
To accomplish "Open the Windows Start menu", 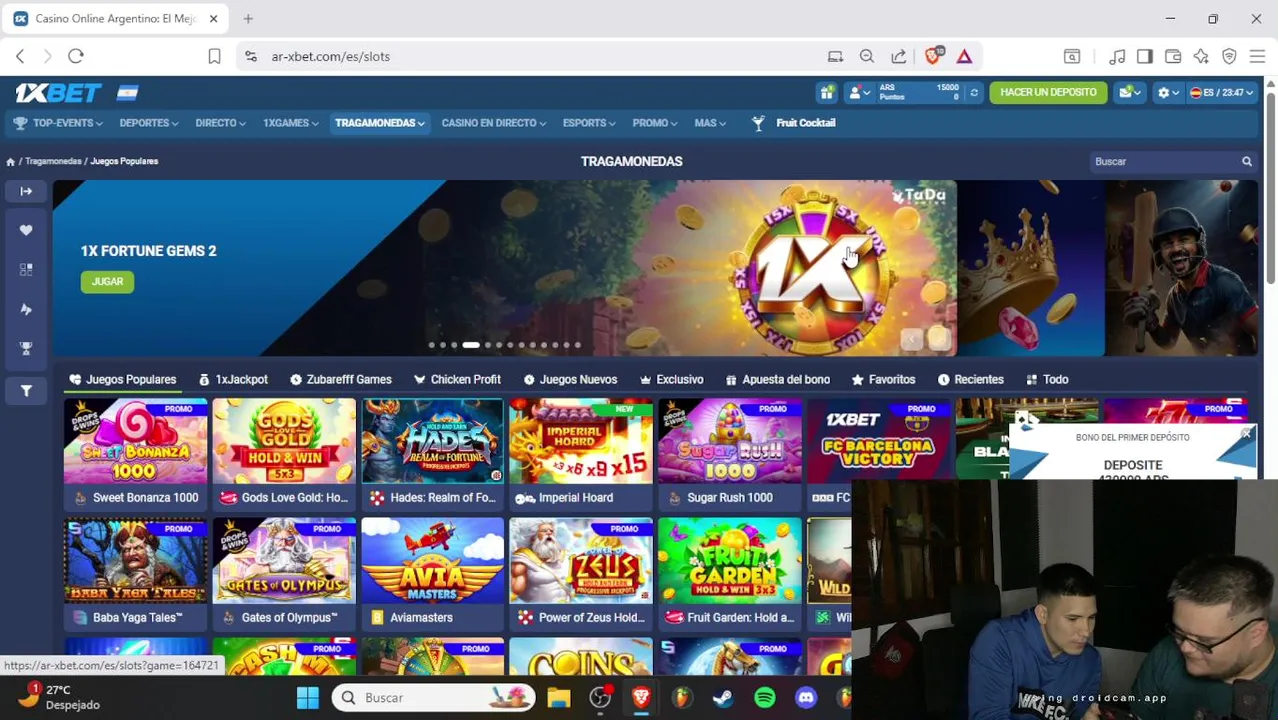I will tap(307, 697).
